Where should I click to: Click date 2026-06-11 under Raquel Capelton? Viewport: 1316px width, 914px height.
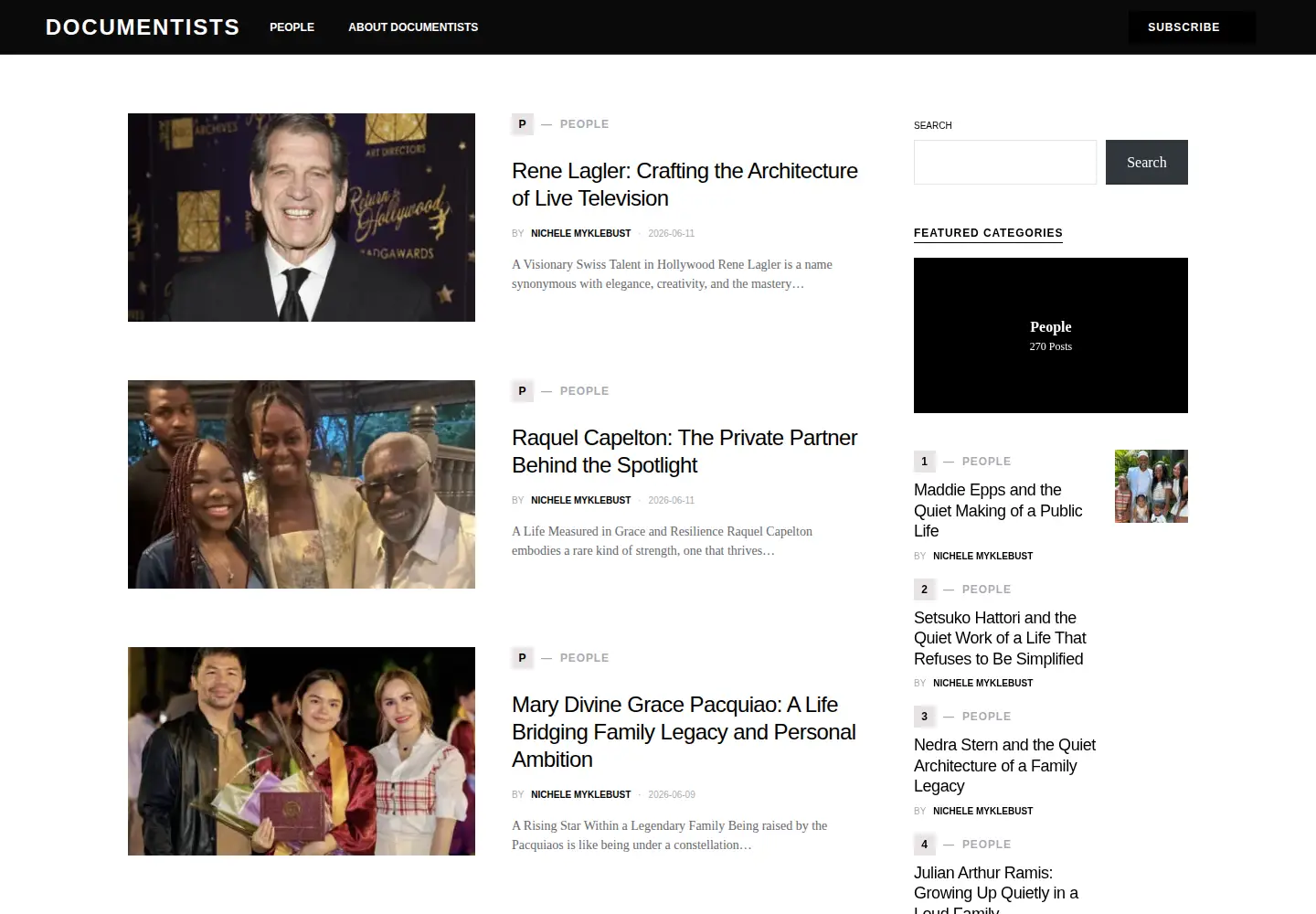coord(671,501)
